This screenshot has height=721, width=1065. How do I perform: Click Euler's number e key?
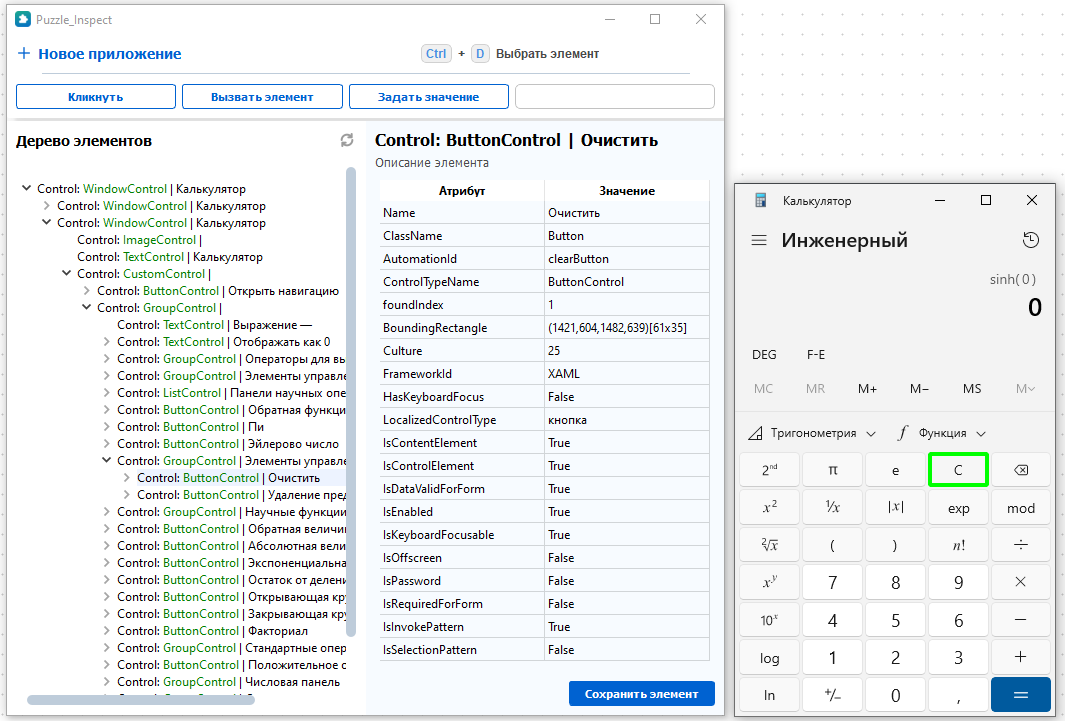(895, 470)
